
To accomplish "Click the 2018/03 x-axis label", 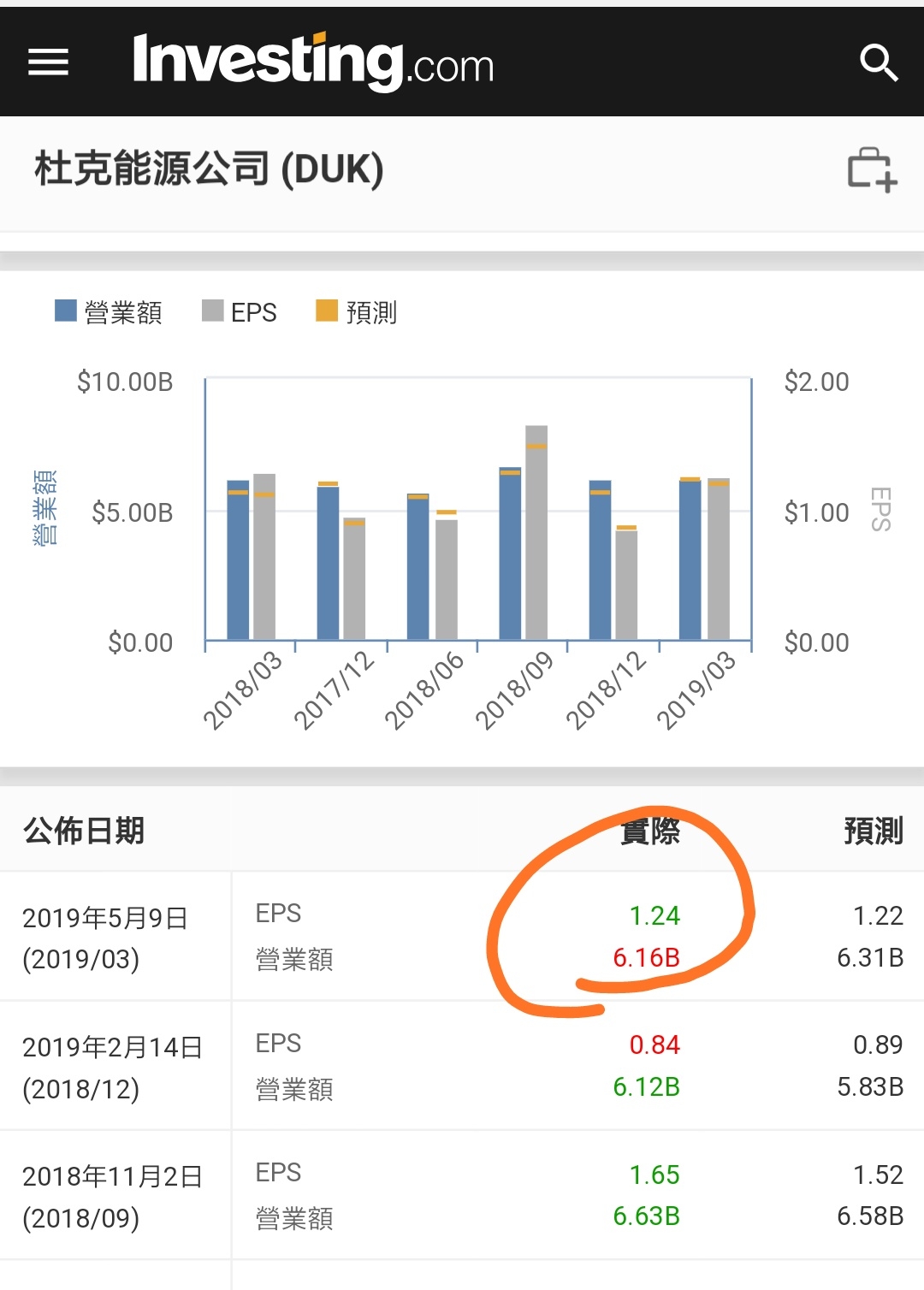I will tap(242, 689).
